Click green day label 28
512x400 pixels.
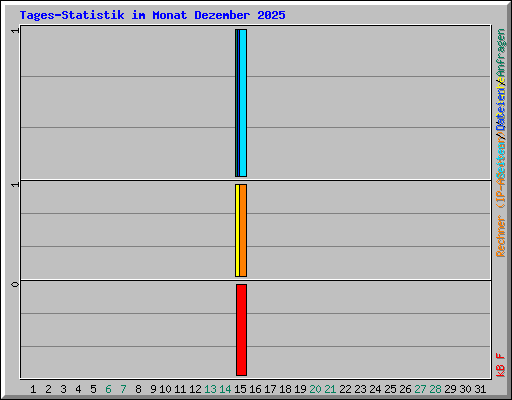click(x=435, y=389)
